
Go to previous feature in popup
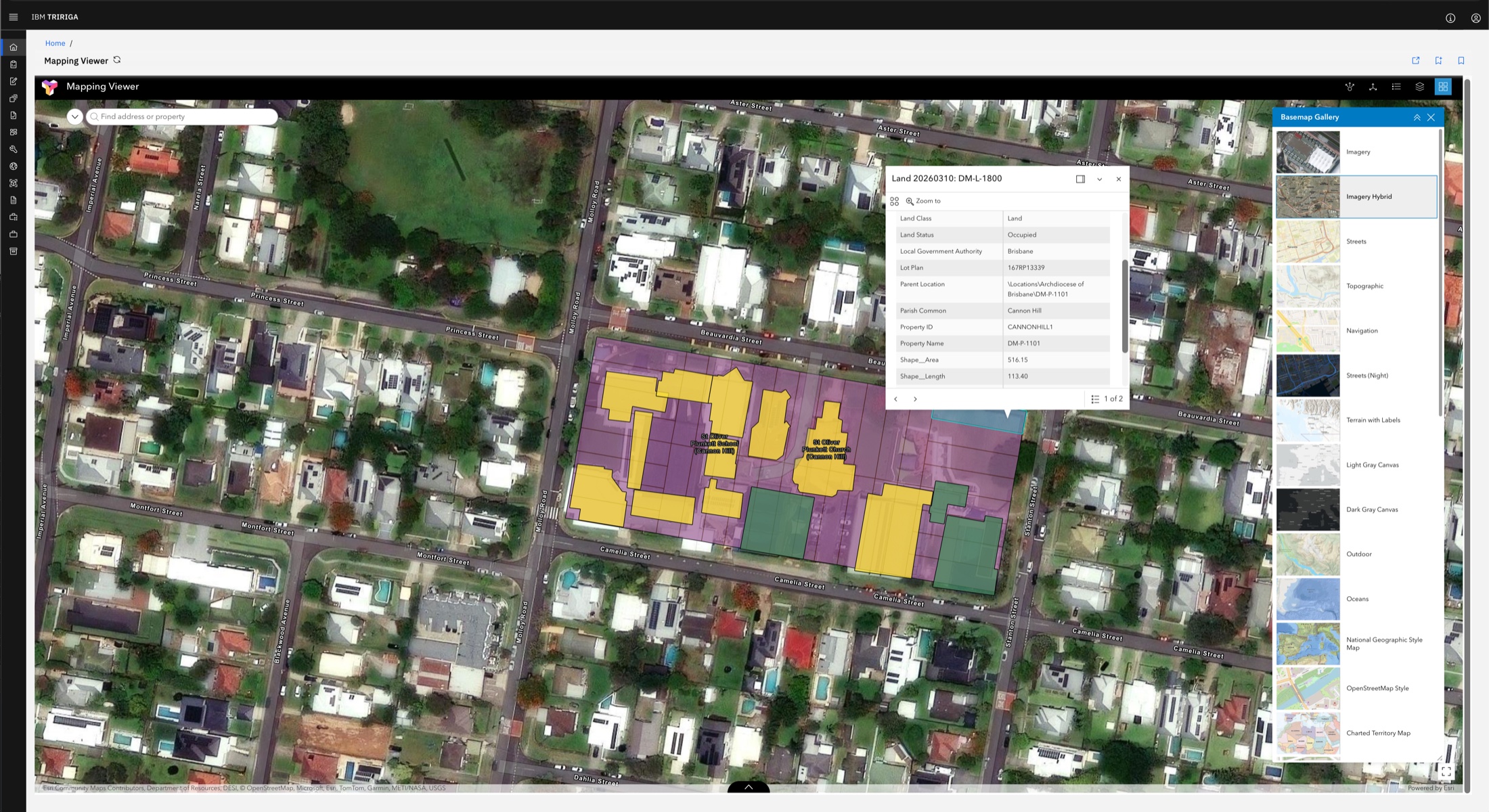tap(895, 399)
